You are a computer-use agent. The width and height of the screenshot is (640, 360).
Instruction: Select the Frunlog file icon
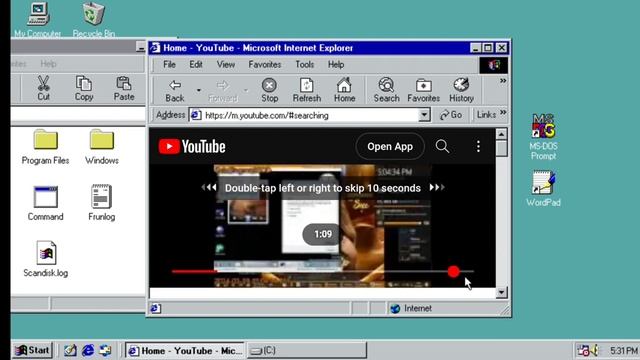coord(102,203)
